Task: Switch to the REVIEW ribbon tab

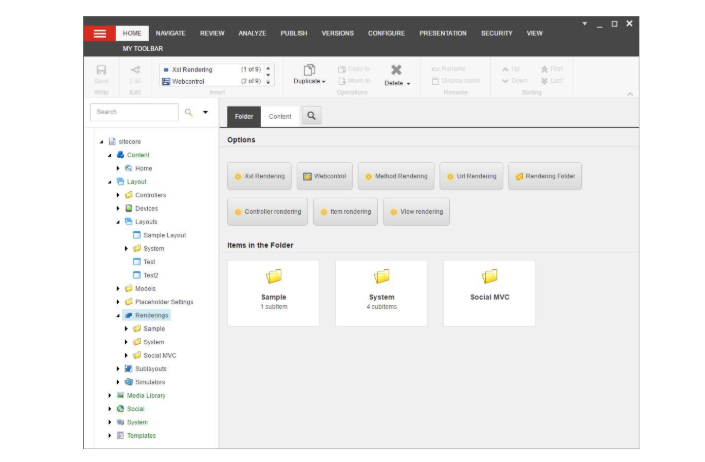Action: point(212,33)
